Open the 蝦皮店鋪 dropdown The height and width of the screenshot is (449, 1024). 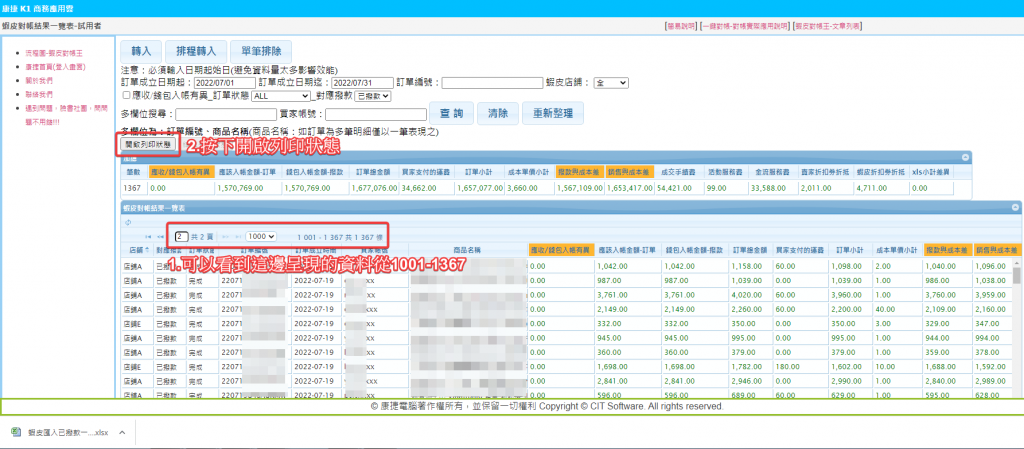610,82
